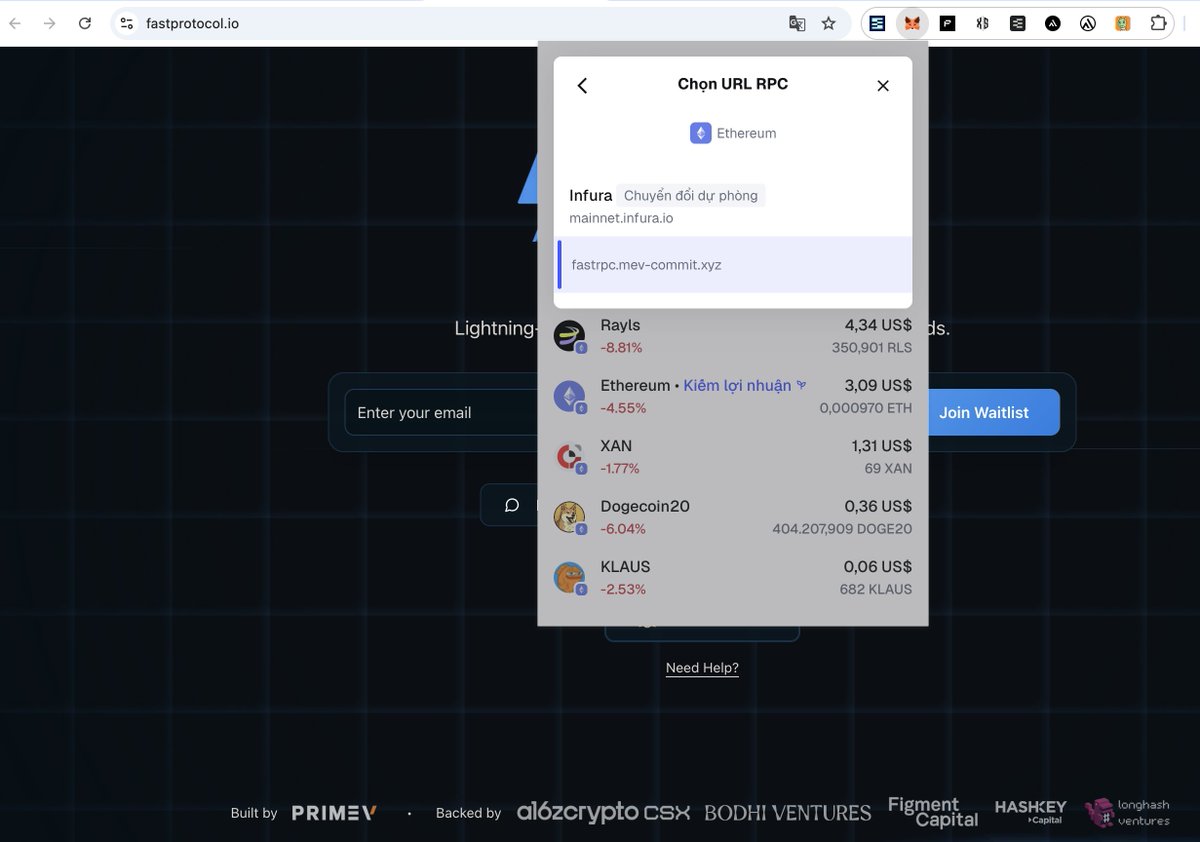Click the browser forward arrow

pyautogui.click(x=49, y=23)
